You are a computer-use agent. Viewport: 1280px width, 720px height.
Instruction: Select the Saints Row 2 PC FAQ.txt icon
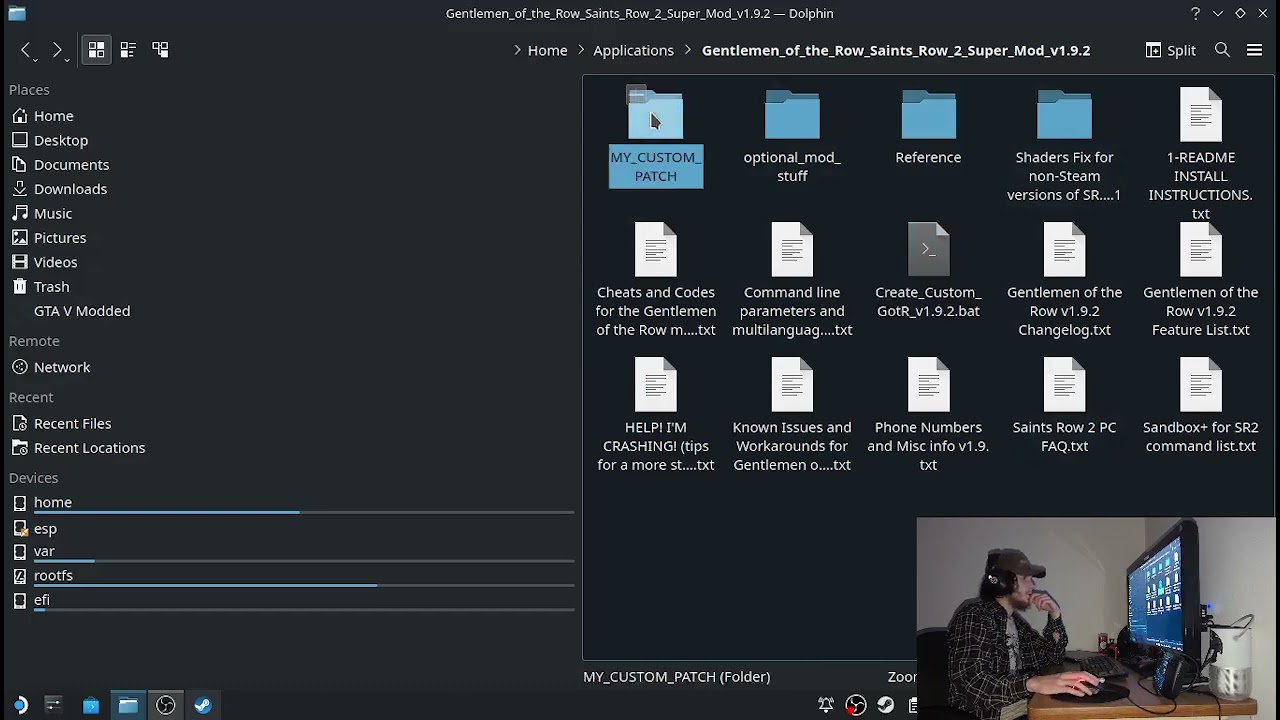coord(1064,384)
